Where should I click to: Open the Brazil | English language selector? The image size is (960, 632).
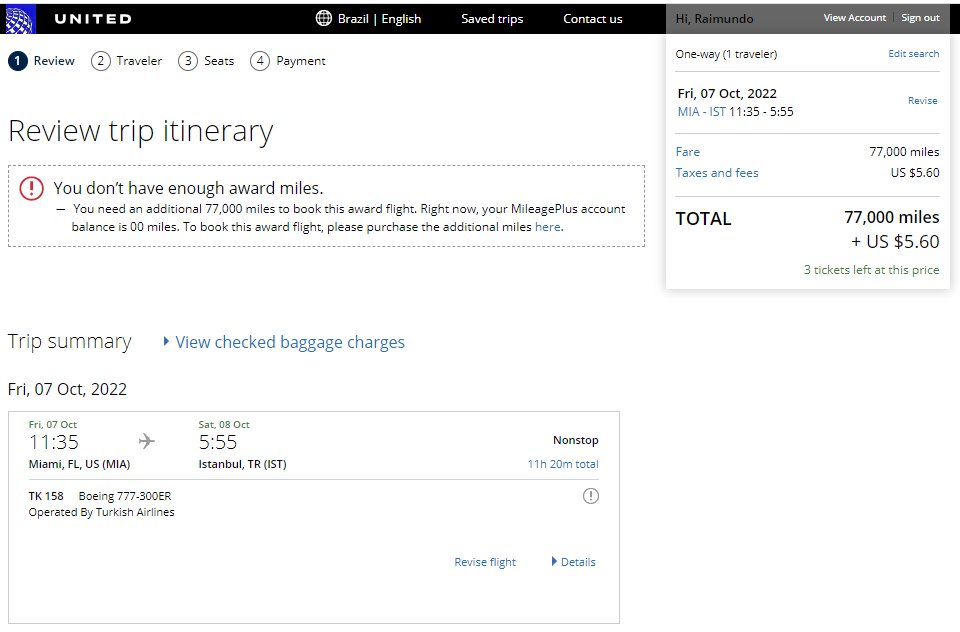(369, 18)
